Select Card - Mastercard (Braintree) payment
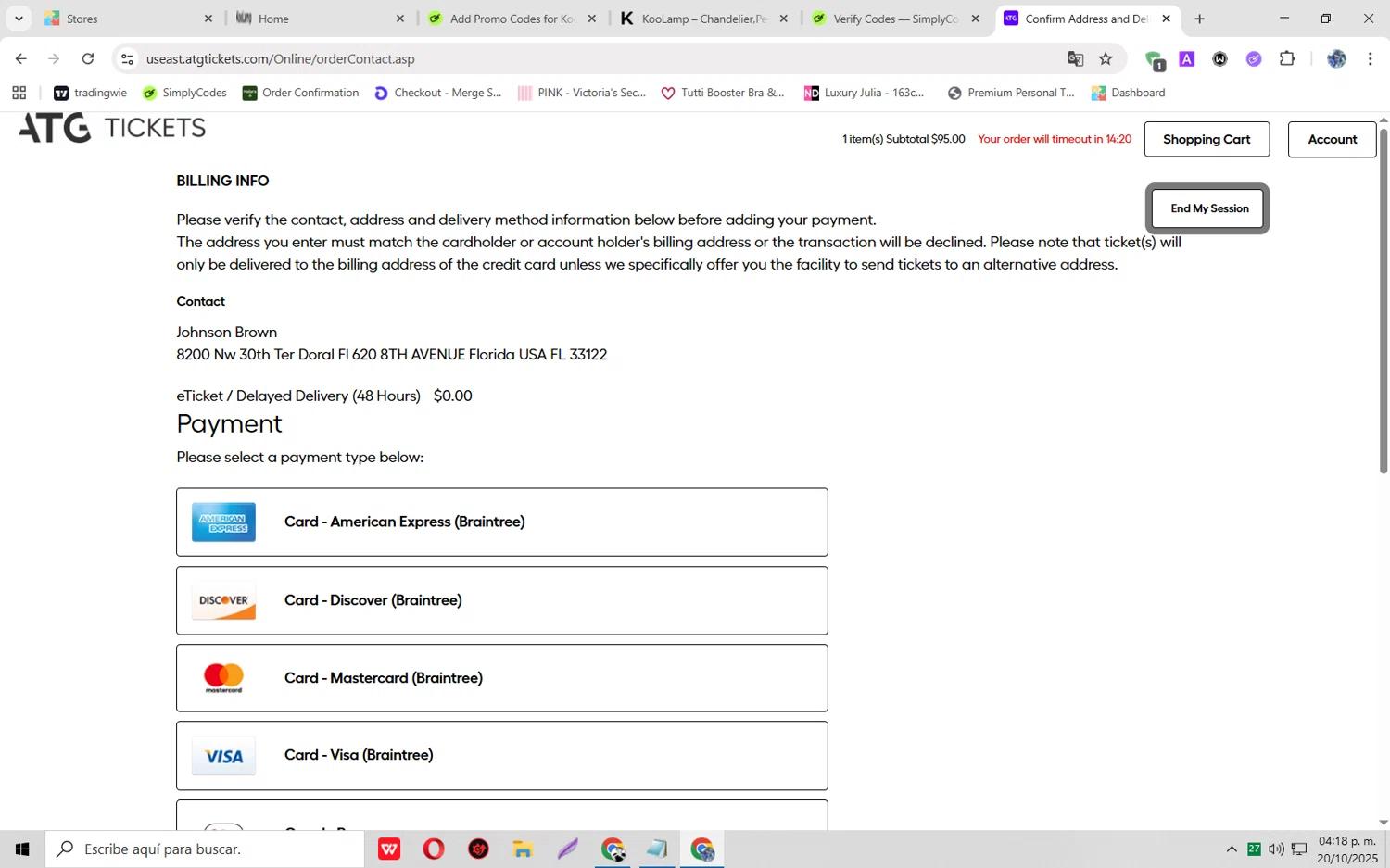1390x868 pixels. [502, 678]
